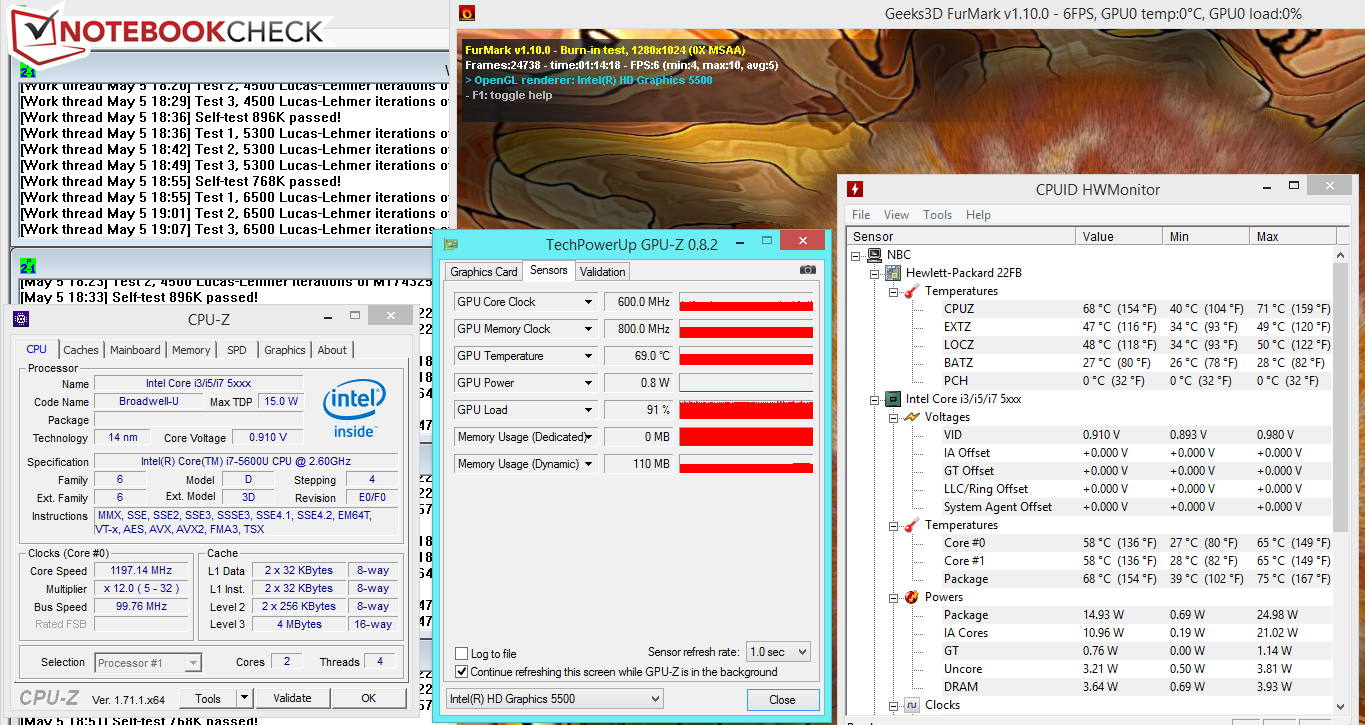The image size is (1365, 725).
Task: Click the 69.0 °C GPU Temperature value
Action: pyautogui.click(x=638, y=356)
